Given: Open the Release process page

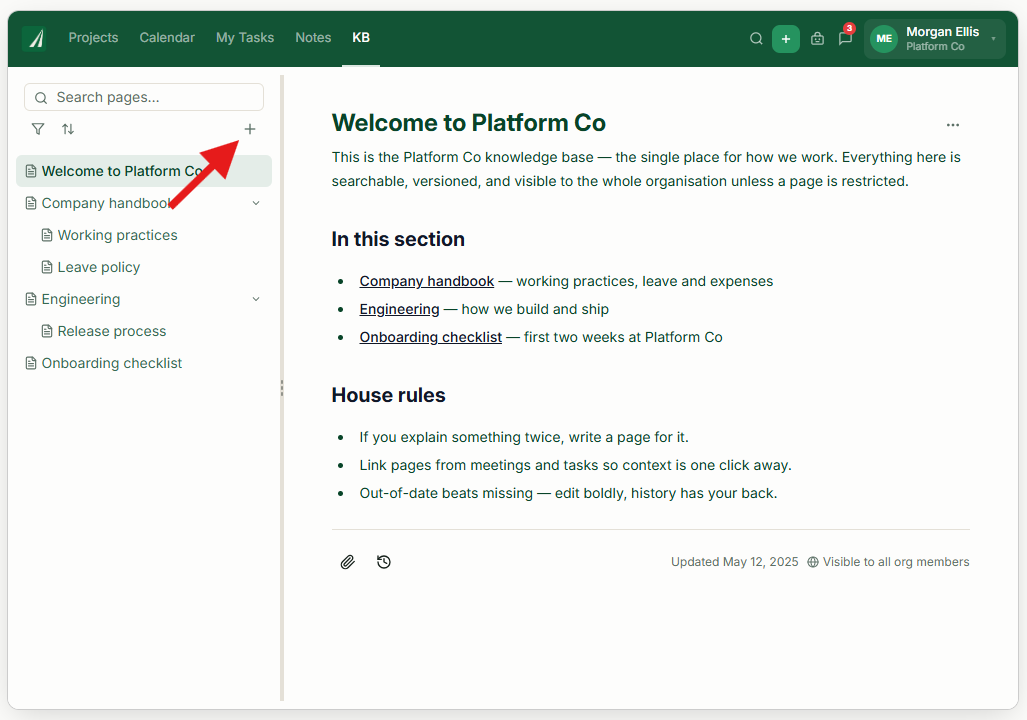Looking at the screenshot, I should [x=143, y=332].
